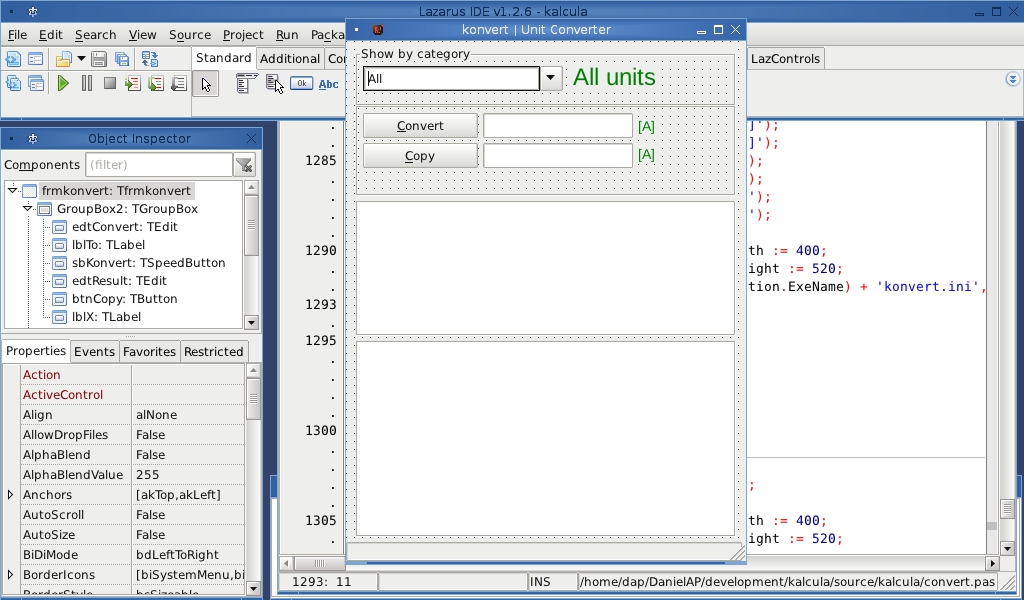
Task: Collapse the frmkonvert tree node
Action: tap(12, 190)
